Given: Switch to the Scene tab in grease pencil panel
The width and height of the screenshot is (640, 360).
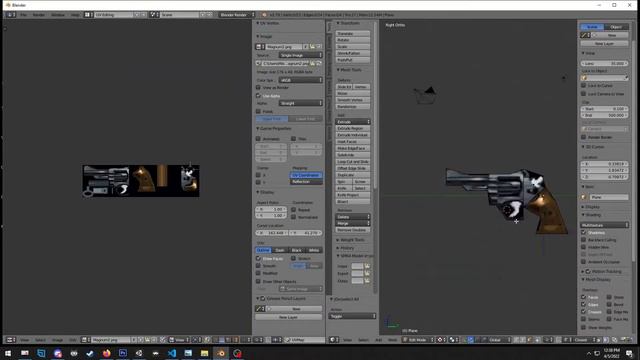Looking at the screenshot, I should pyautogui.click(x=592, y=27).
